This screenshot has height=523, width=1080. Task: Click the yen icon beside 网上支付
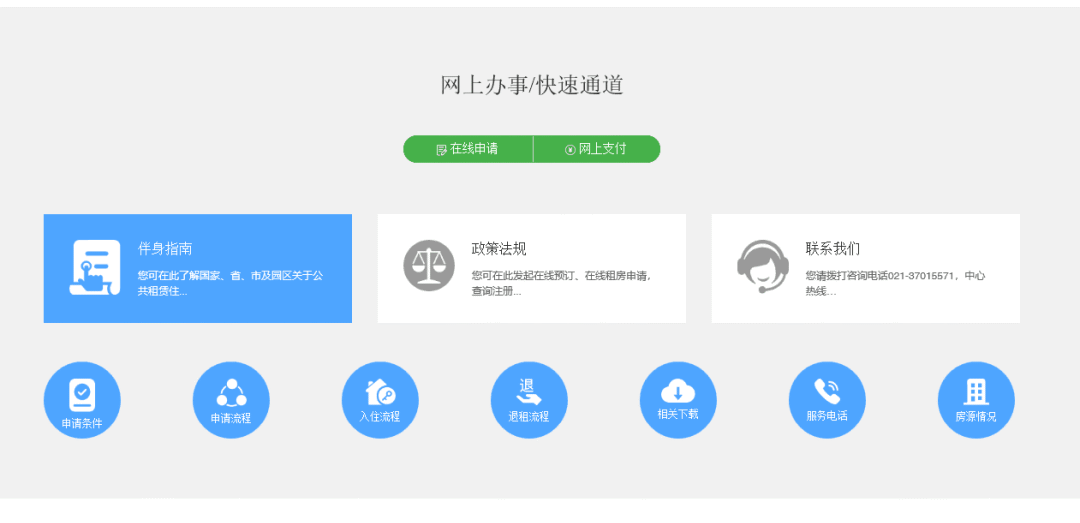coord(570,150)
